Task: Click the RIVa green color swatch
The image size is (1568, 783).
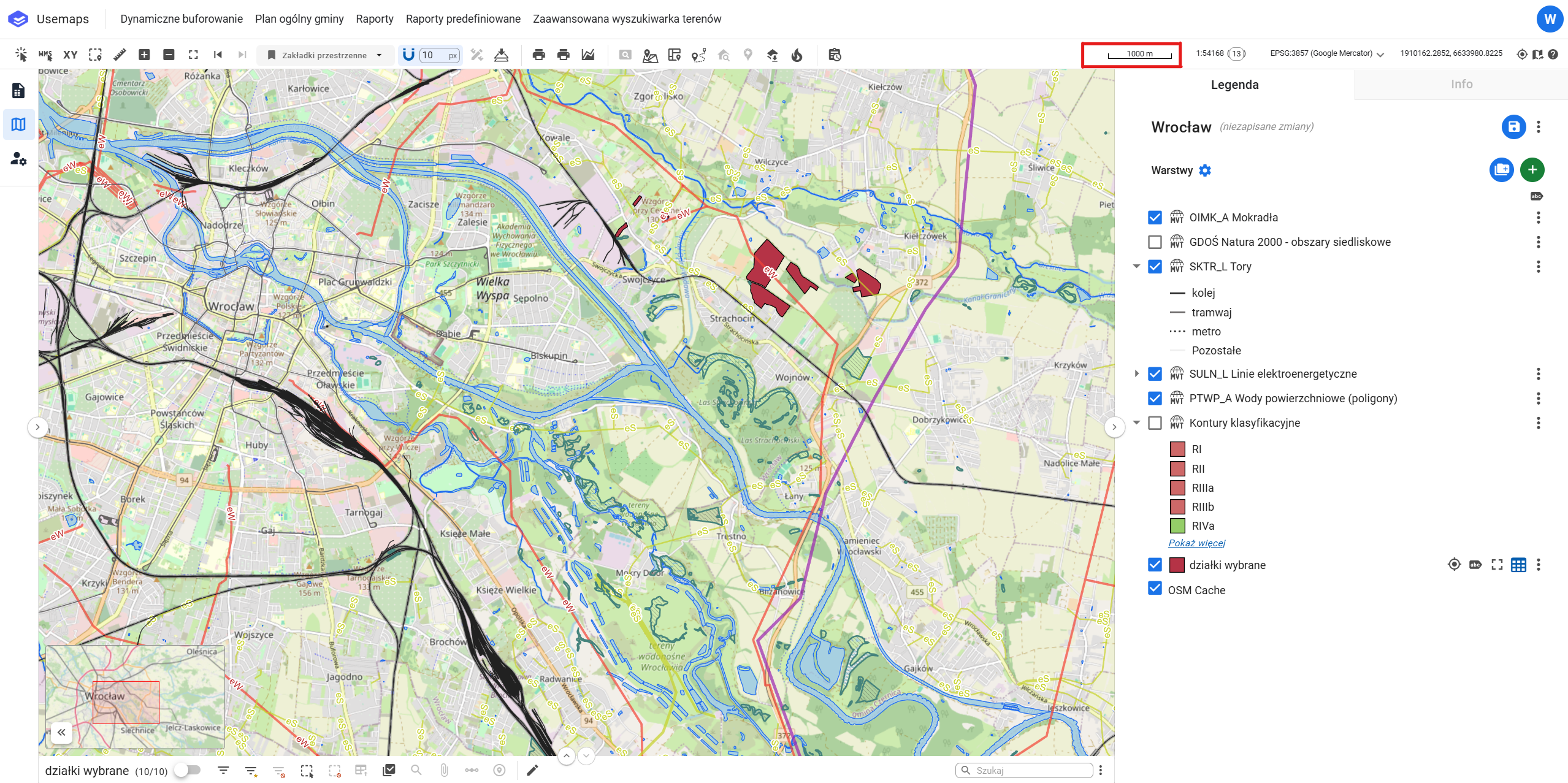Action: 1177,526
